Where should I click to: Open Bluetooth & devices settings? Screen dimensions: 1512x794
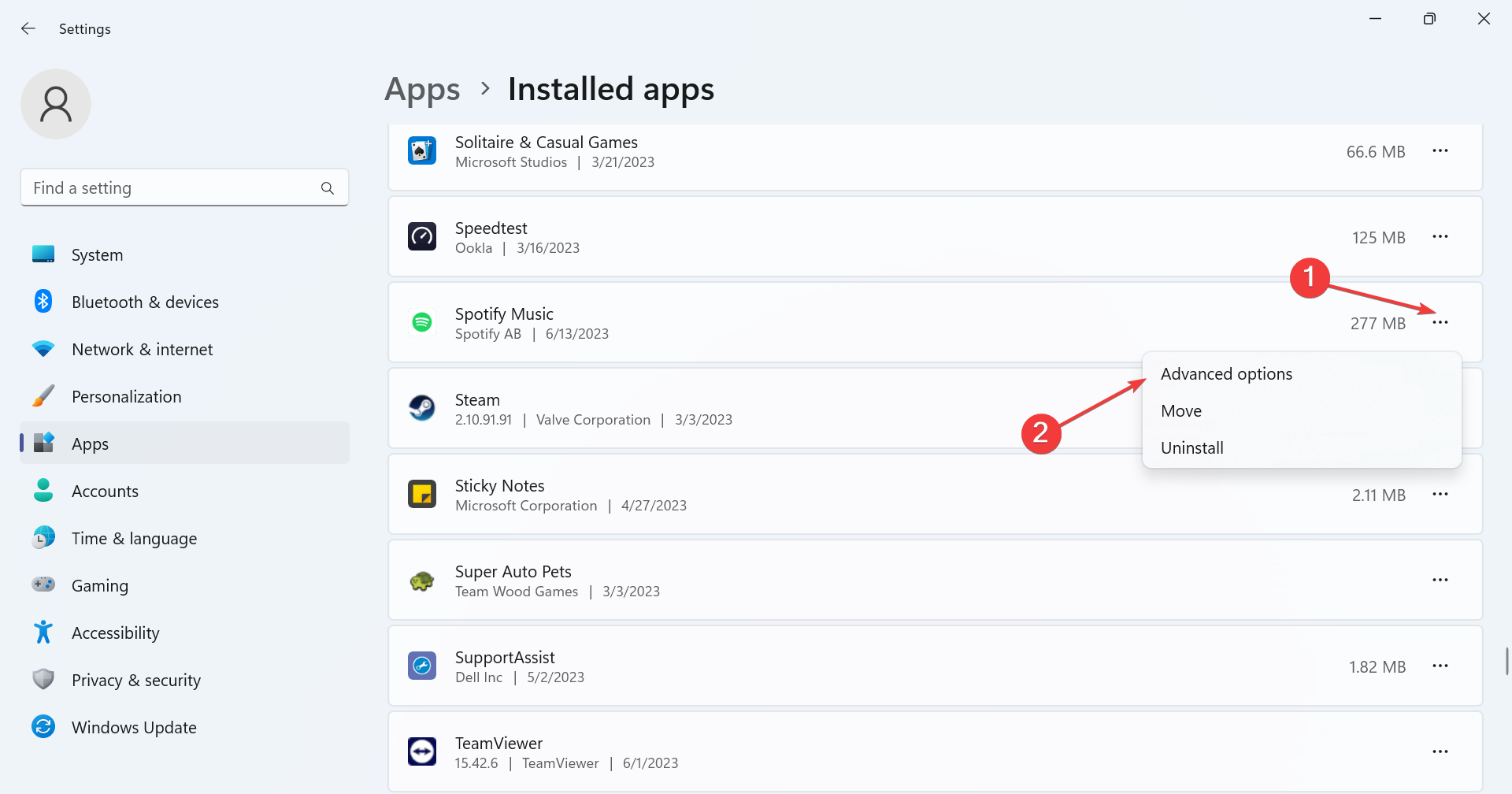coord(184,302)
